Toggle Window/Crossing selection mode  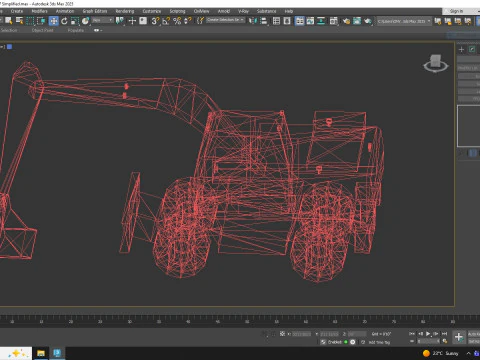pyautogui.click(x=41, y=21)
